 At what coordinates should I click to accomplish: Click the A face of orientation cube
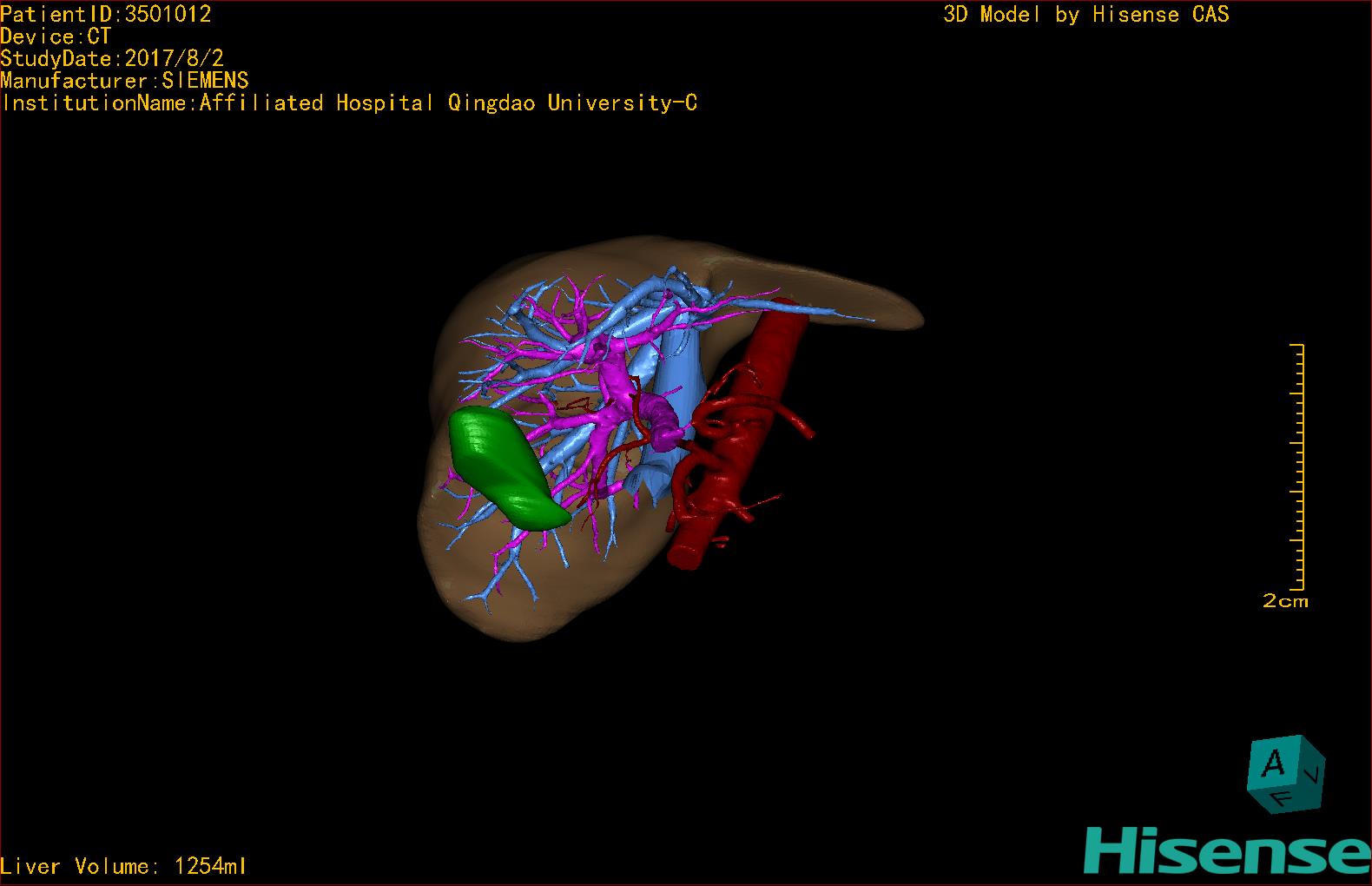click(1273, 765)
